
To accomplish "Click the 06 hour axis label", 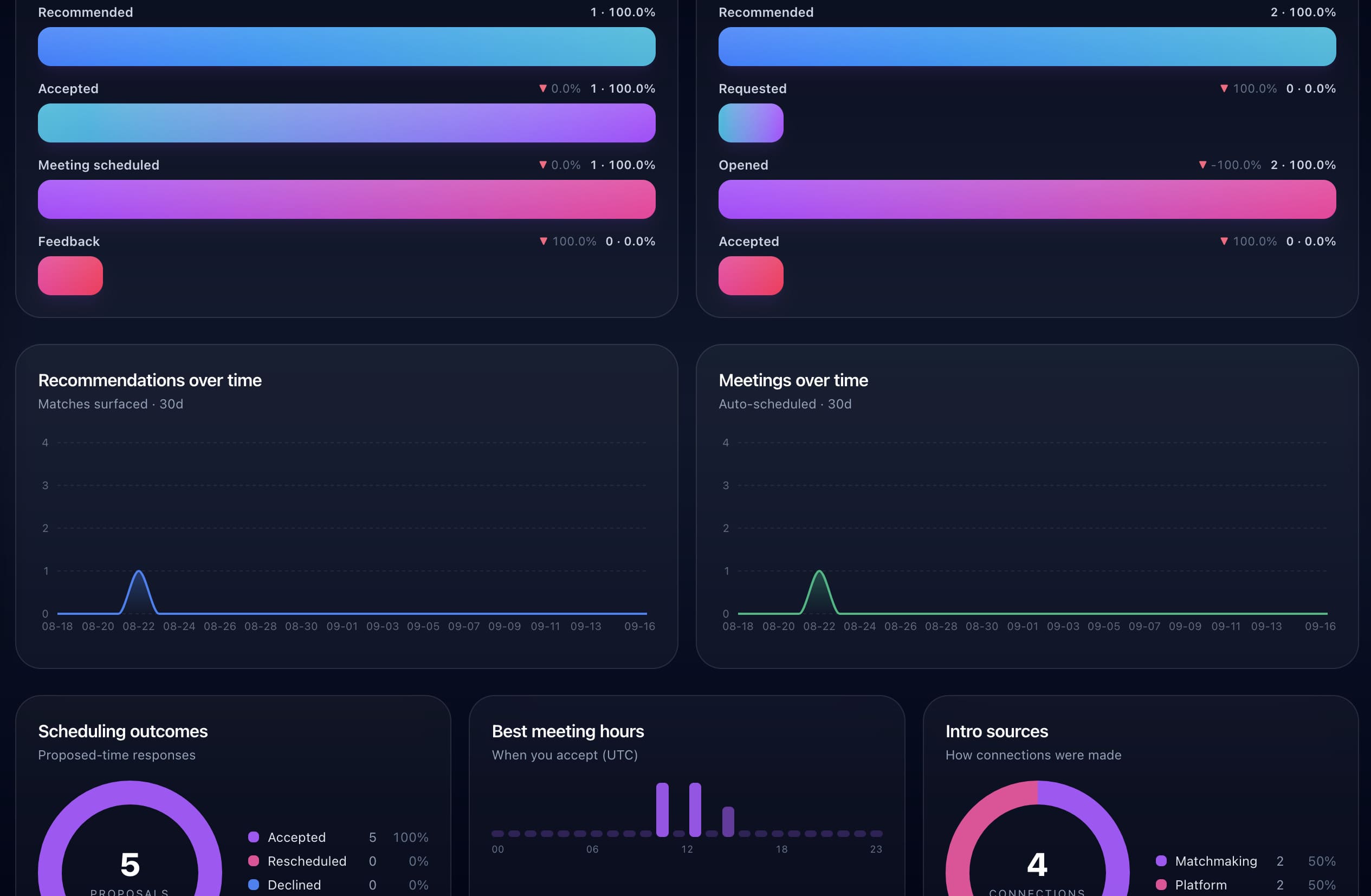I will point(592,849).
